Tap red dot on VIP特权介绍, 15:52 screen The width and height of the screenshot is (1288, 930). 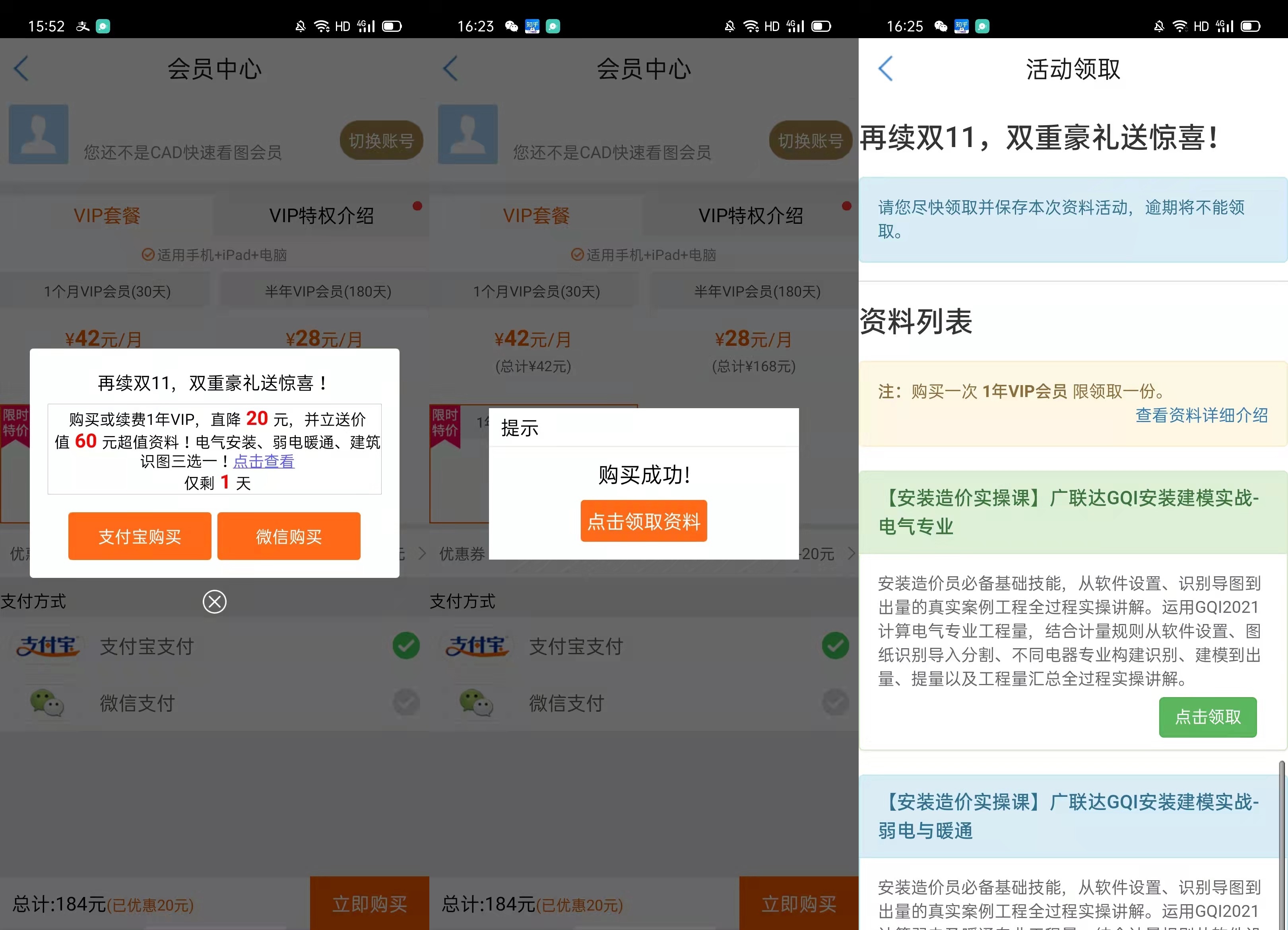pos(417,206)
